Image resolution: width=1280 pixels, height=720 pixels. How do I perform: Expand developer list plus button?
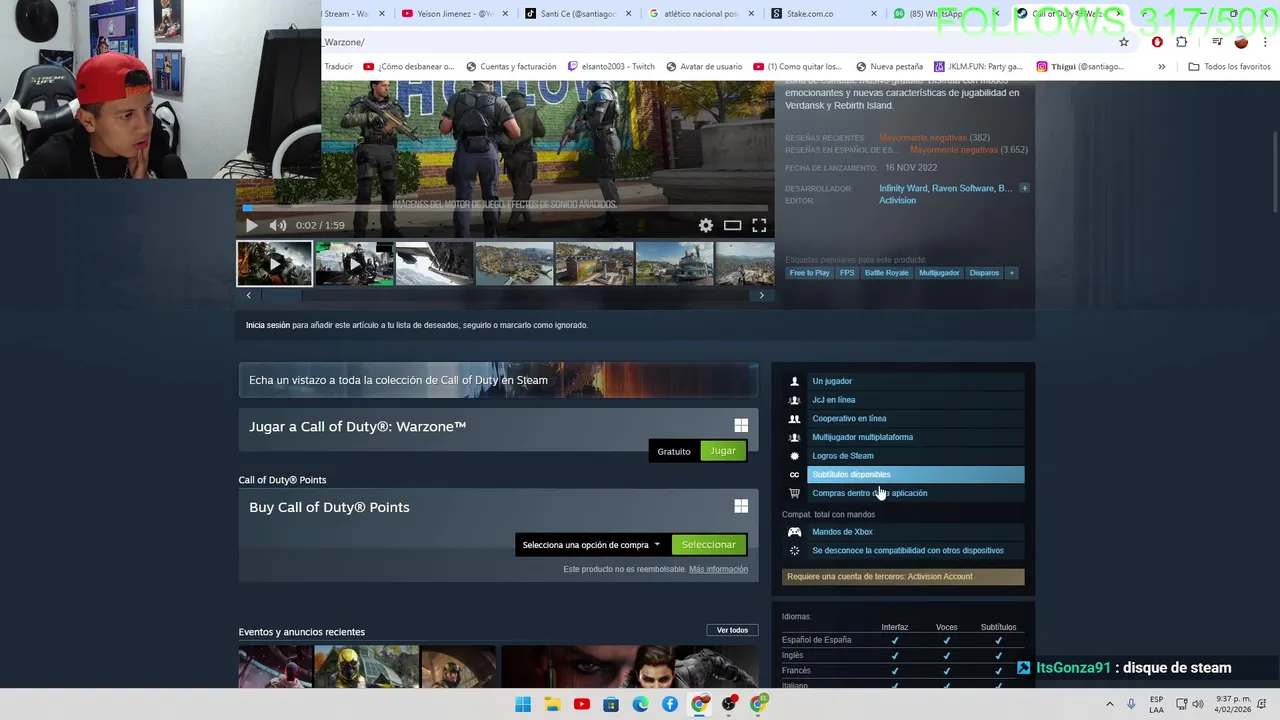point(1024,188)
